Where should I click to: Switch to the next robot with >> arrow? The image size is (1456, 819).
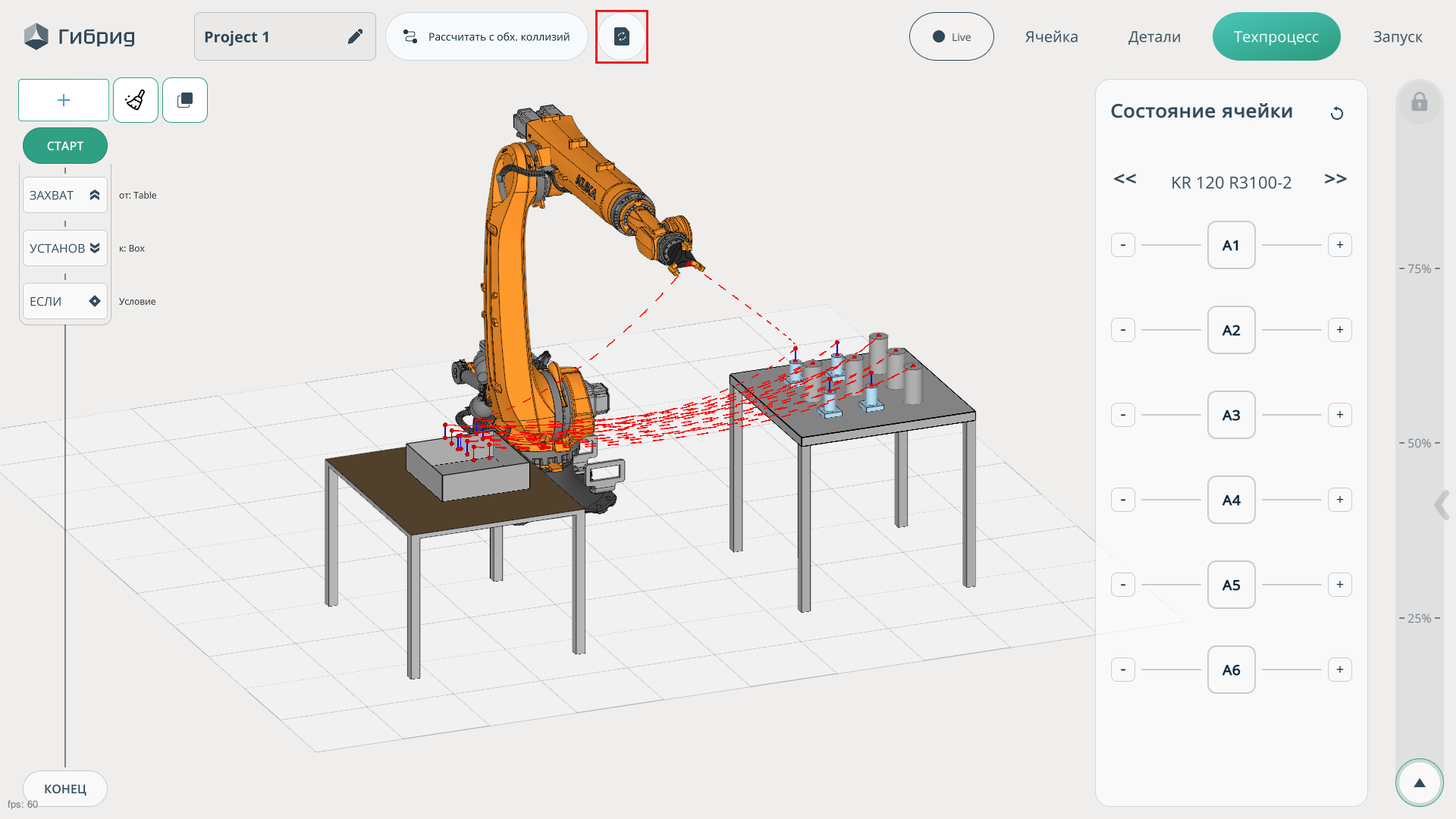coord(1335,179)
